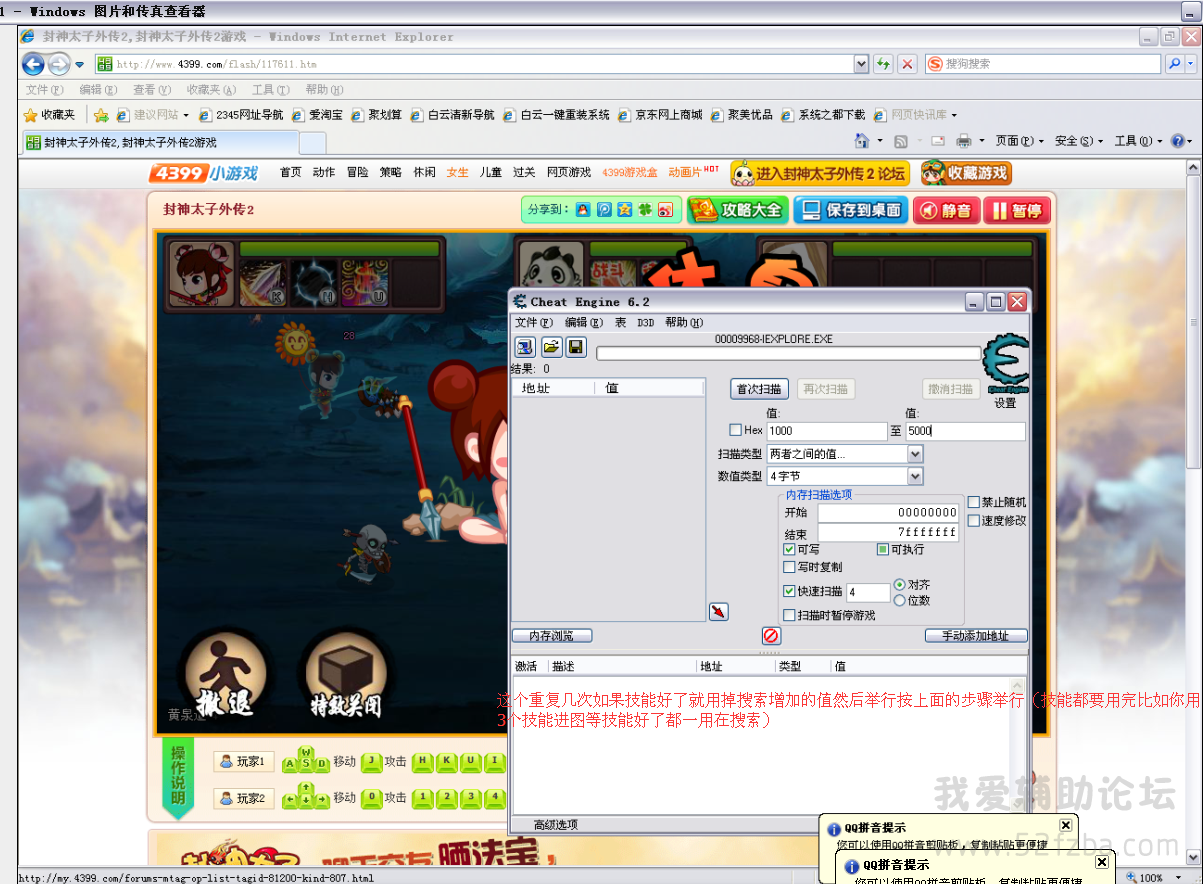Open the blue IE help question-mark icon
This screenshot has height=884, width=1203.
click(1177, 141)
